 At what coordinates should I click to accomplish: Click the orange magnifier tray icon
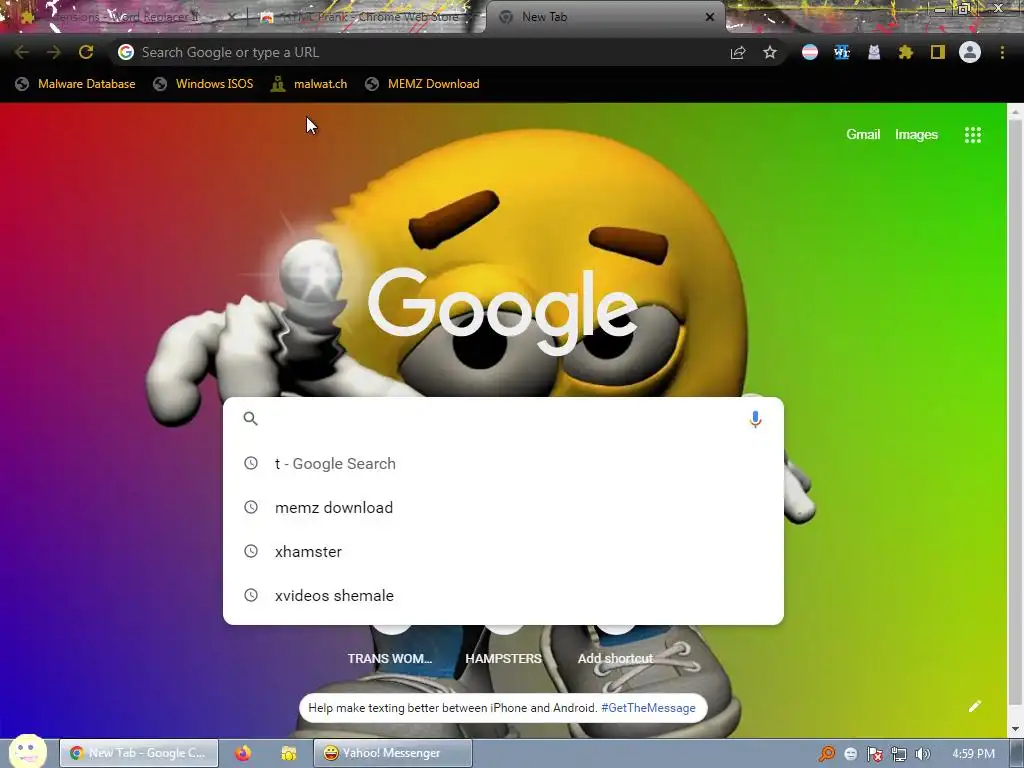click(x=827, y=754)
